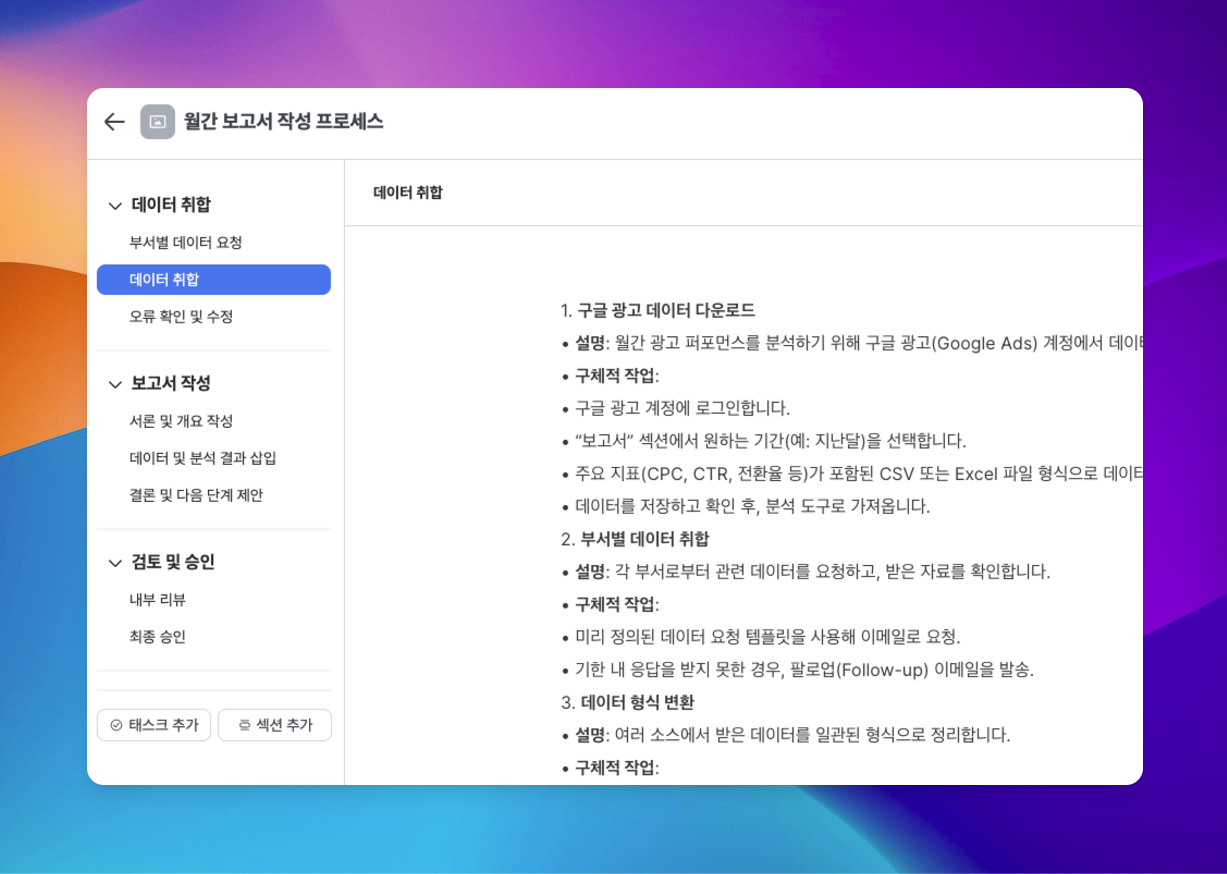Click the 부서별 데이터 취합 heading in document
Viewport: 1227px width, 874px height.
coord(644,539)
